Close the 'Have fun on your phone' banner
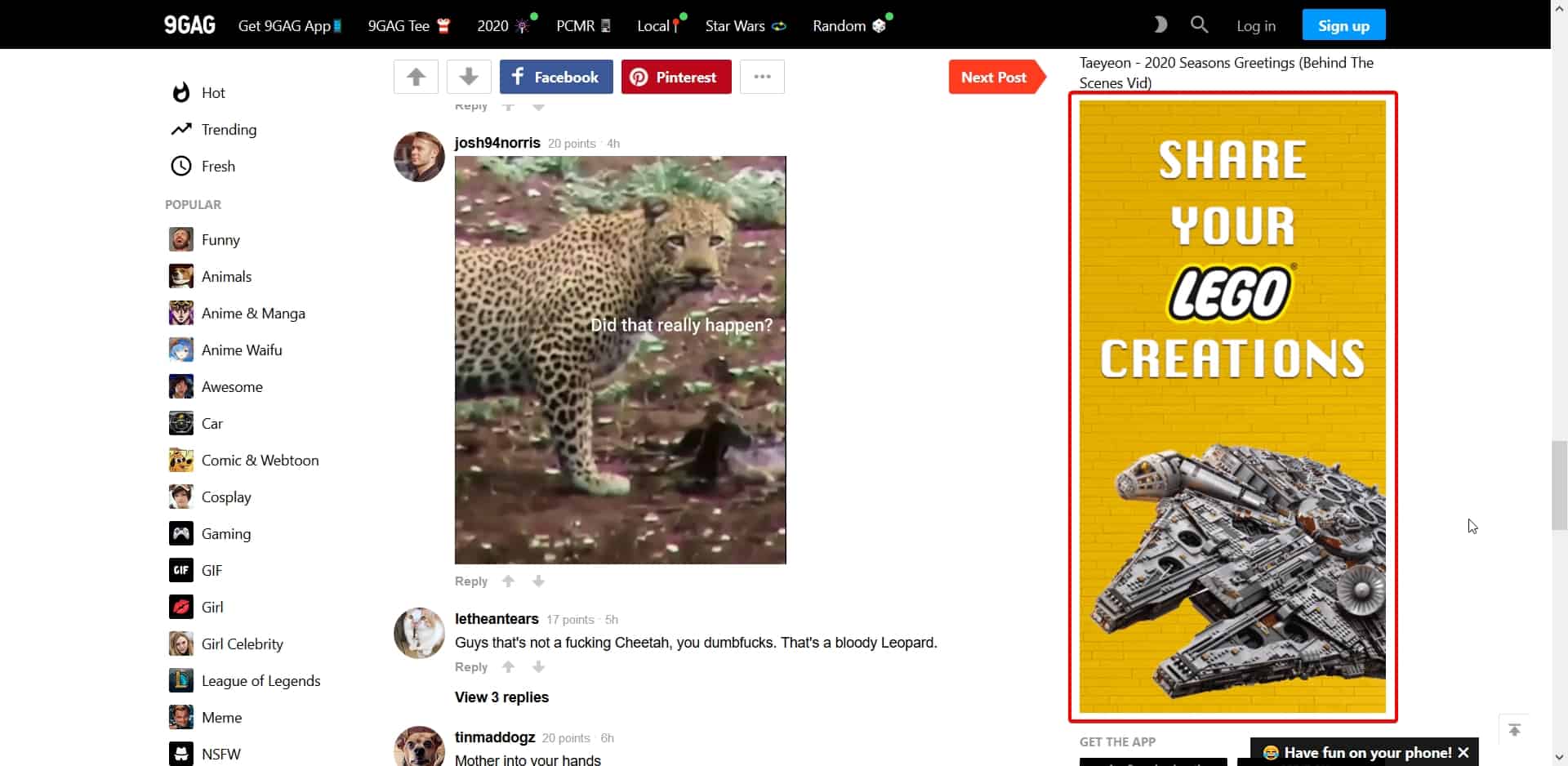 point(1463,753)
